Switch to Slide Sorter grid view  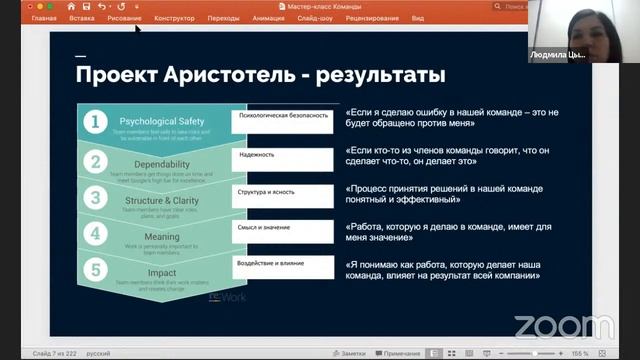pyautogui.click(x=451, y=353)
